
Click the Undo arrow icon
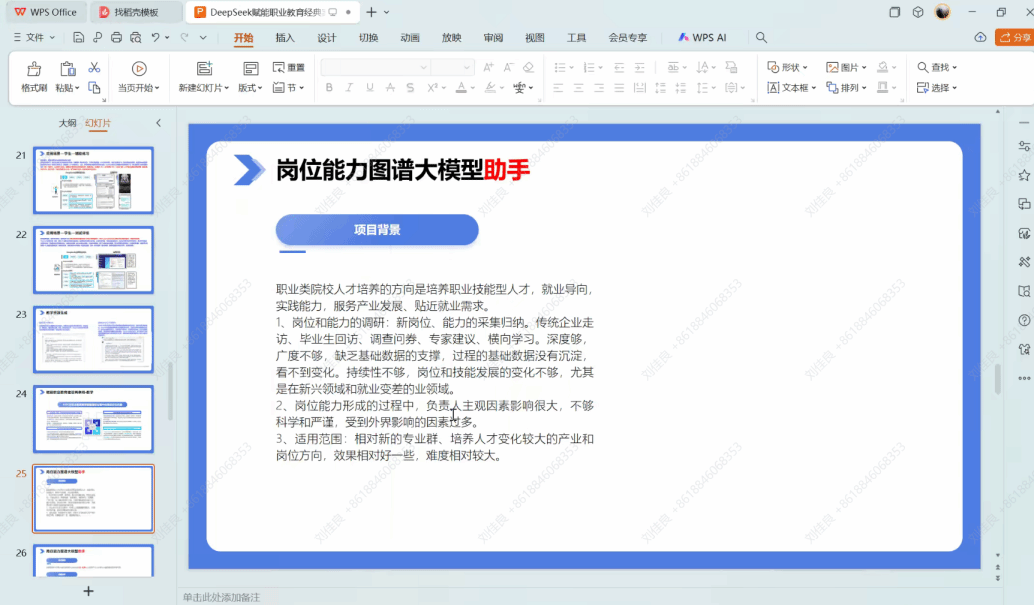155,38
